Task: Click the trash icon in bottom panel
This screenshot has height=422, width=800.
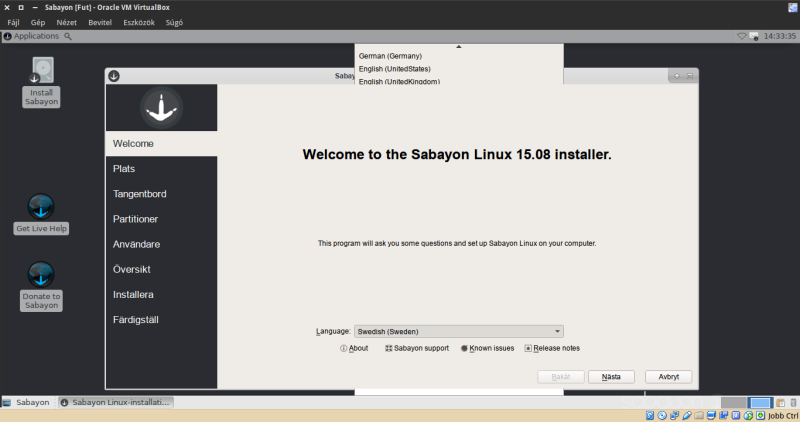Action: tap(793, 403)
